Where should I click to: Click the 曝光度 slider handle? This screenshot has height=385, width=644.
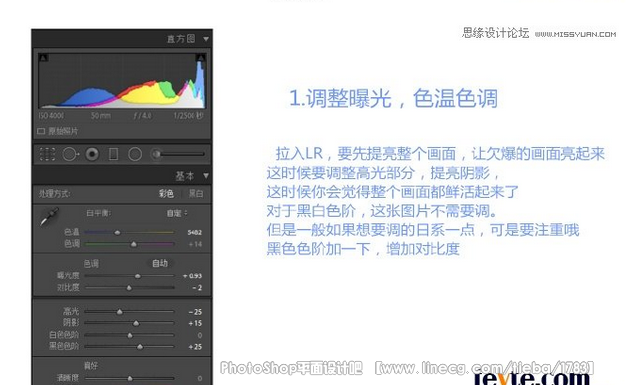pyautogui.click(x=138, y=276)
